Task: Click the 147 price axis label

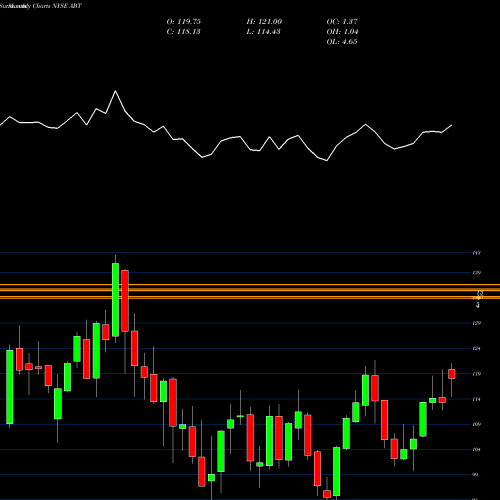Action: tap(477, 253)
